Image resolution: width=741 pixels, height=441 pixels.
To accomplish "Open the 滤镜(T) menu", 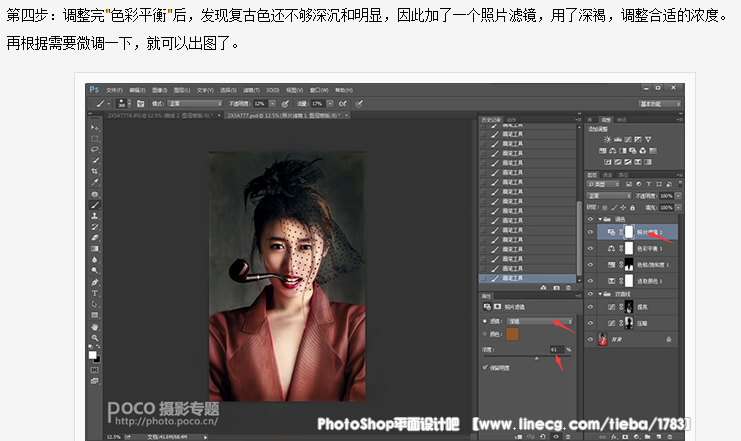I will click(251, 90).
